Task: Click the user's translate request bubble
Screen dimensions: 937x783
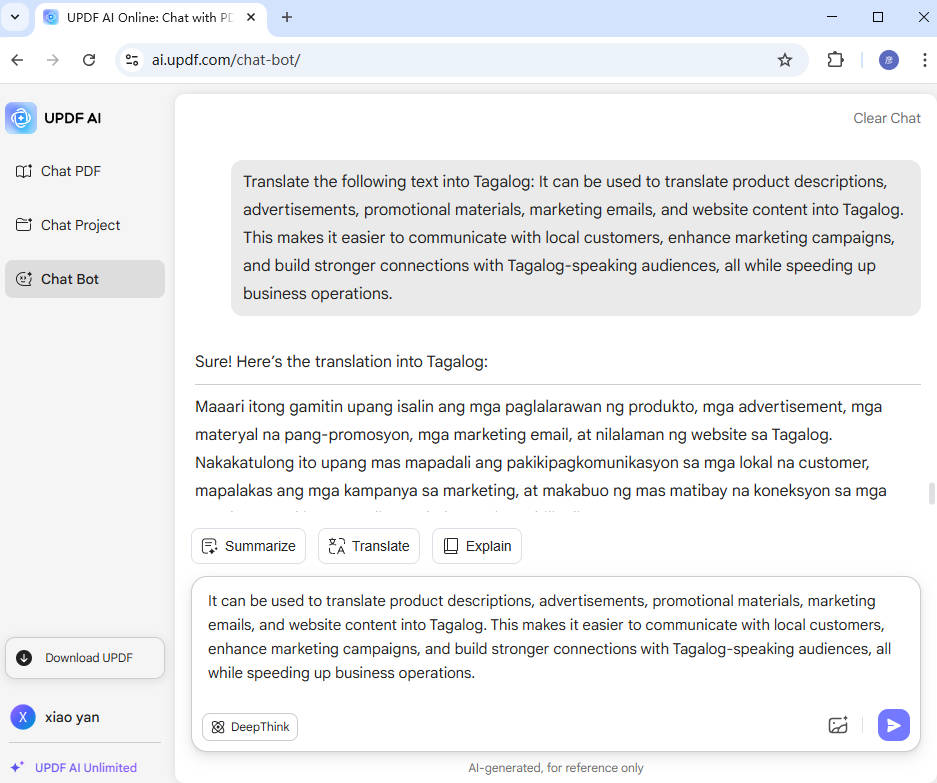Action: (575, 238)
